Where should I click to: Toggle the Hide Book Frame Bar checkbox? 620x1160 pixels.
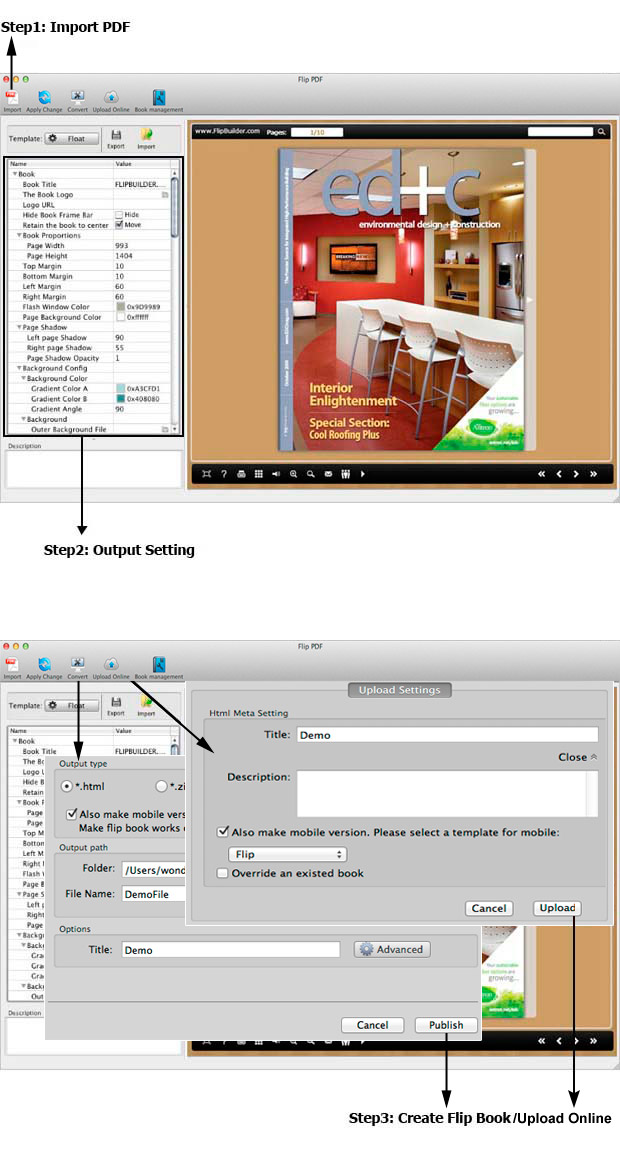(119, 215)
